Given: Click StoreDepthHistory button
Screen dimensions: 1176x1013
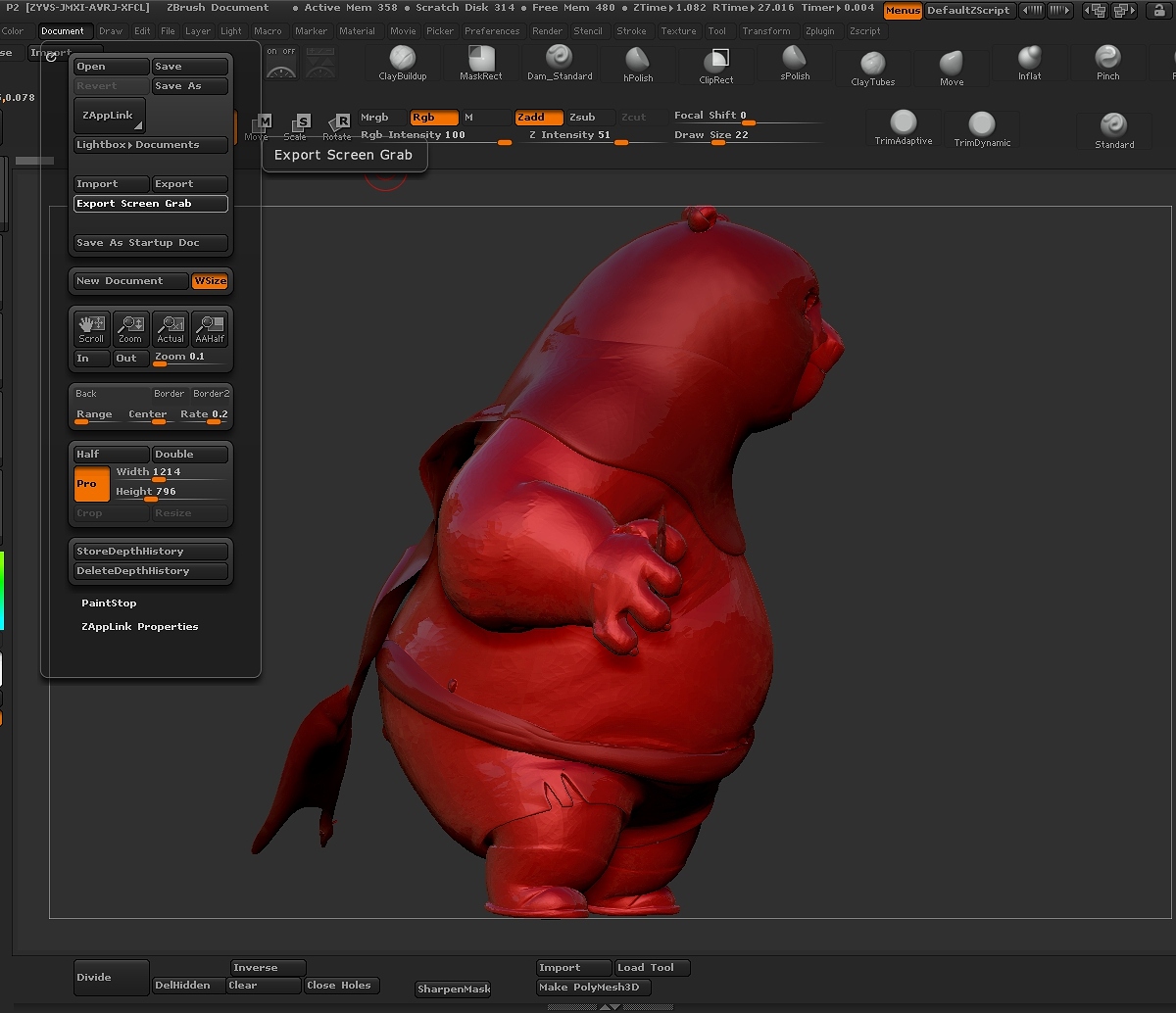Looking at the screenshot, I should [151, 552].
